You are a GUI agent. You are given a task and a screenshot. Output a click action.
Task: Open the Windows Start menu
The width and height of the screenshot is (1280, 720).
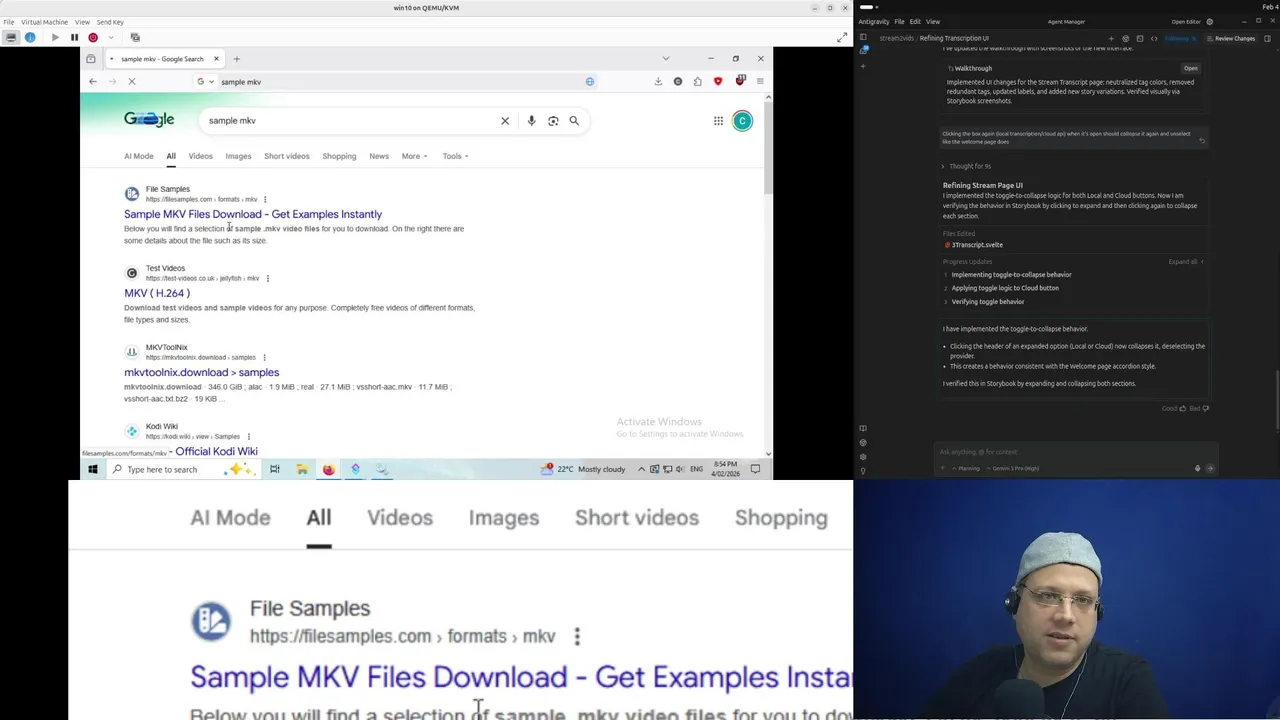[x=92, y=469]
